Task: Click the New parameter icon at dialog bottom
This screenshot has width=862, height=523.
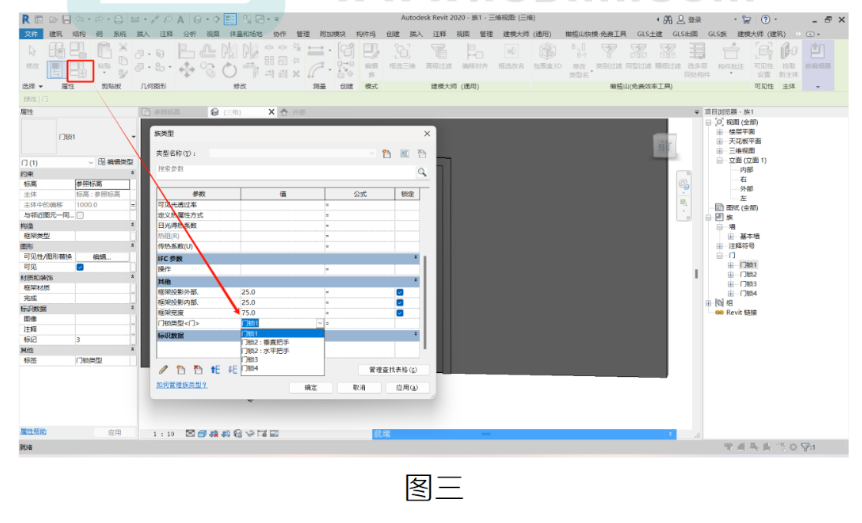Action: [181, 370]
